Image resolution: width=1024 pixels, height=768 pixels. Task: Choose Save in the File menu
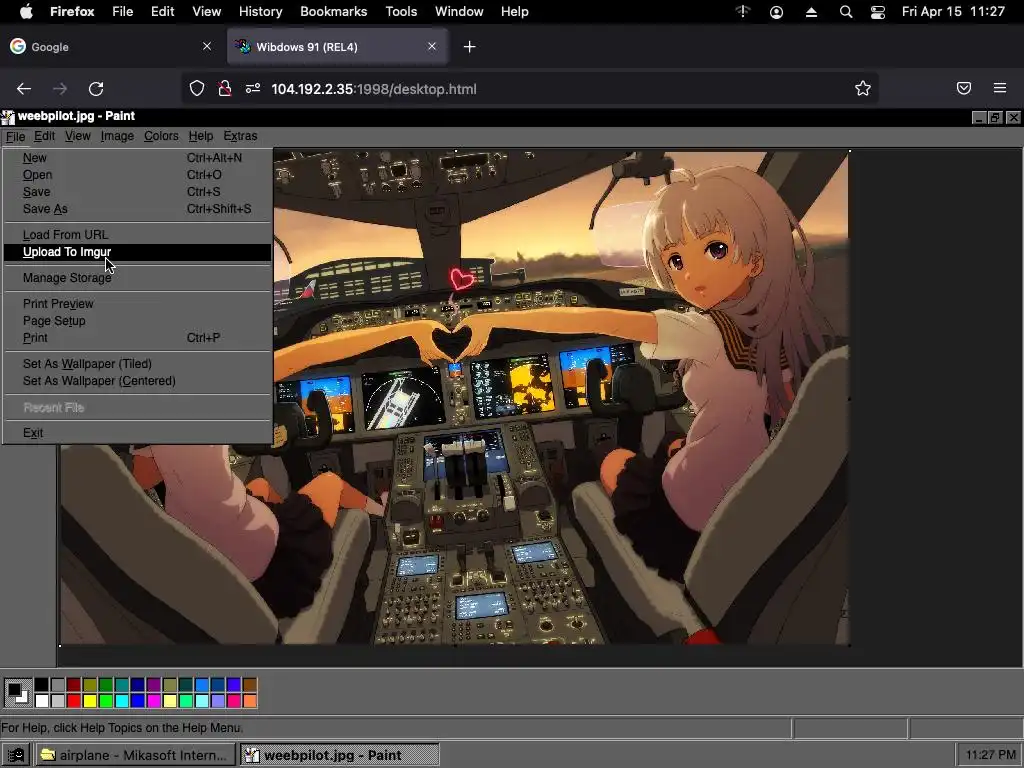click(x=137, y=192)
